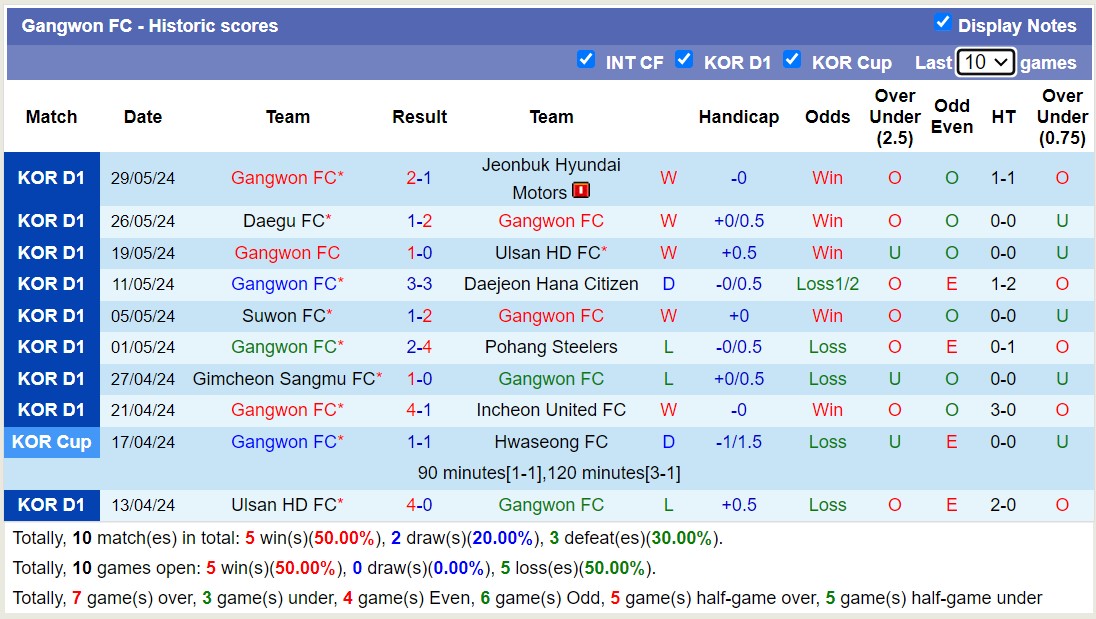The width and height of the screenshot is (1096, 619).
Task: Click the KOR Cup row label
Action: point(51,442)
